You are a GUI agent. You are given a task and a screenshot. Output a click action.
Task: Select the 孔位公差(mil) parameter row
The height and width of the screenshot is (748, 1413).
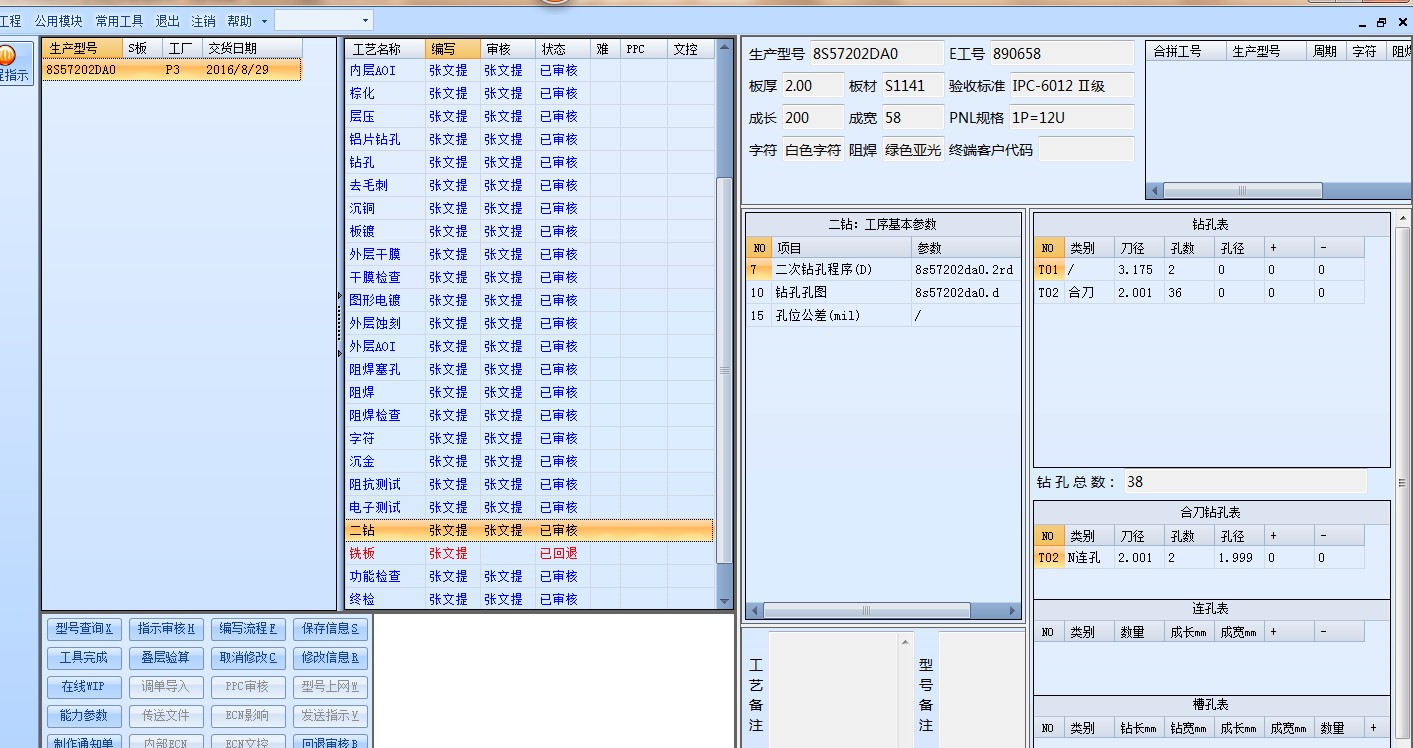pyautogui.click(x=883, y=315)
